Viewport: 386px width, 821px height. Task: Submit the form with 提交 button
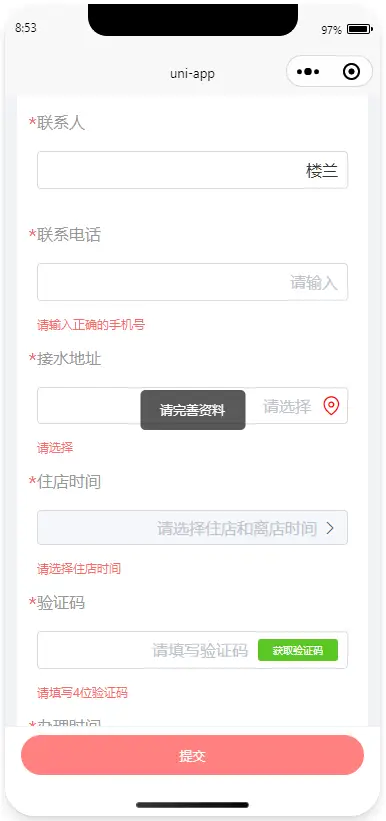192,755
